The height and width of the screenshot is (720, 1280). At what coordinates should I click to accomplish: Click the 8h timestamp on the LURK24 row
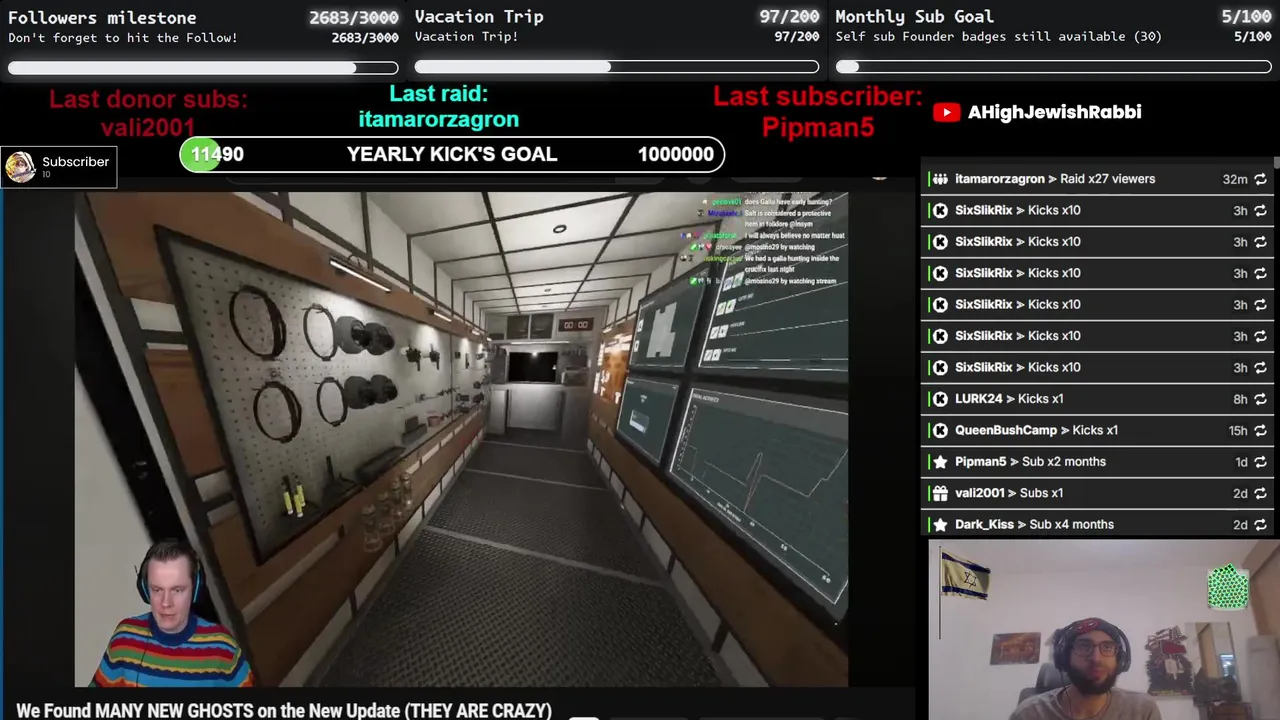1240,399
